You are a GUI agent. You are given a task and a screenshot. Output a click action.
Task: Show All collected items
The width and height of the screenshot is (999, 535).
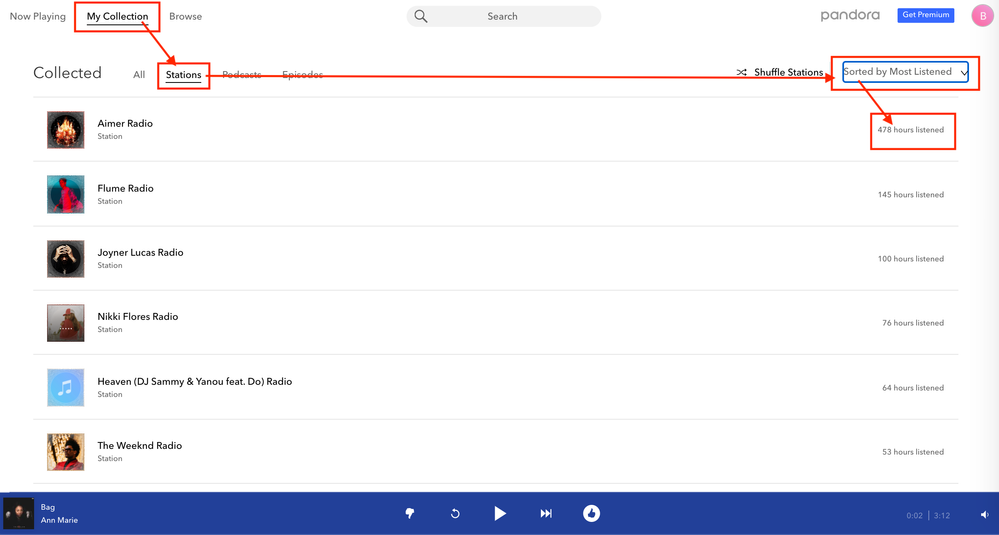coord(139,75)
